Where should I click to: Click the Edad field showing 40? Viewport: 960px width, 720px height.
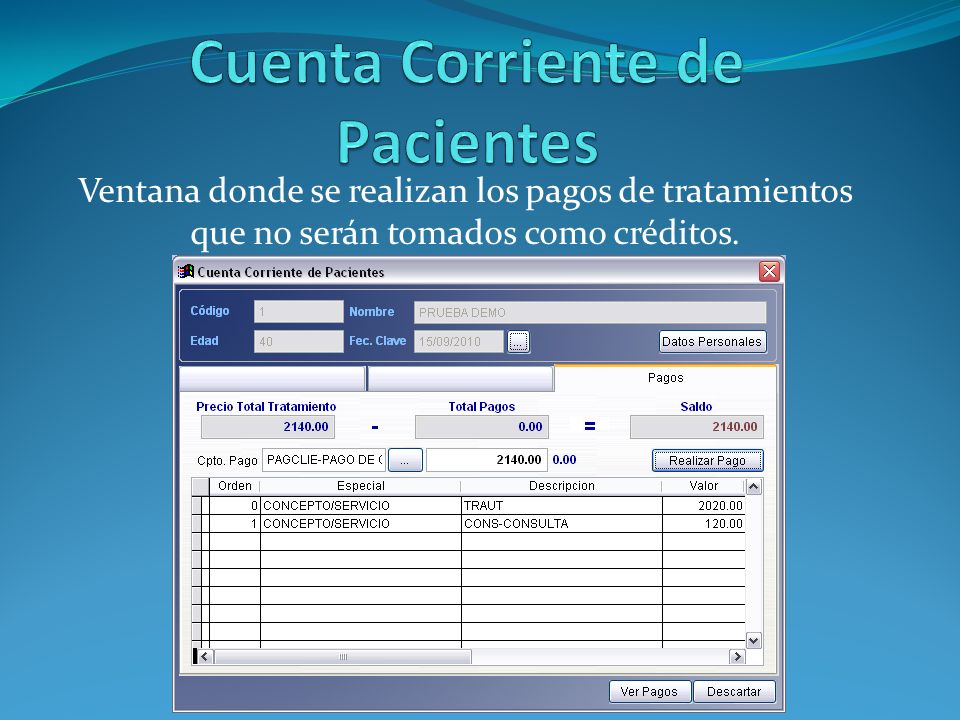[299, 342]
